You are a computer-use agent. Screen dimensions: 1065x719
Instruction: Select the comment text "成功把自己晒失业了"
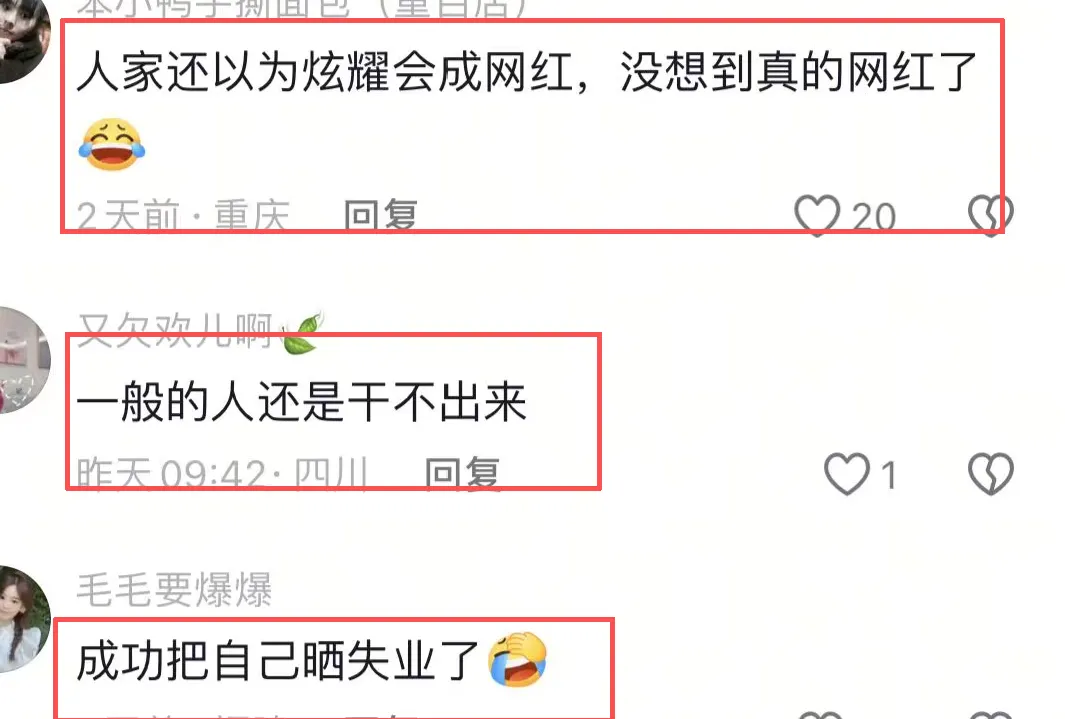[x=278, y=660]
